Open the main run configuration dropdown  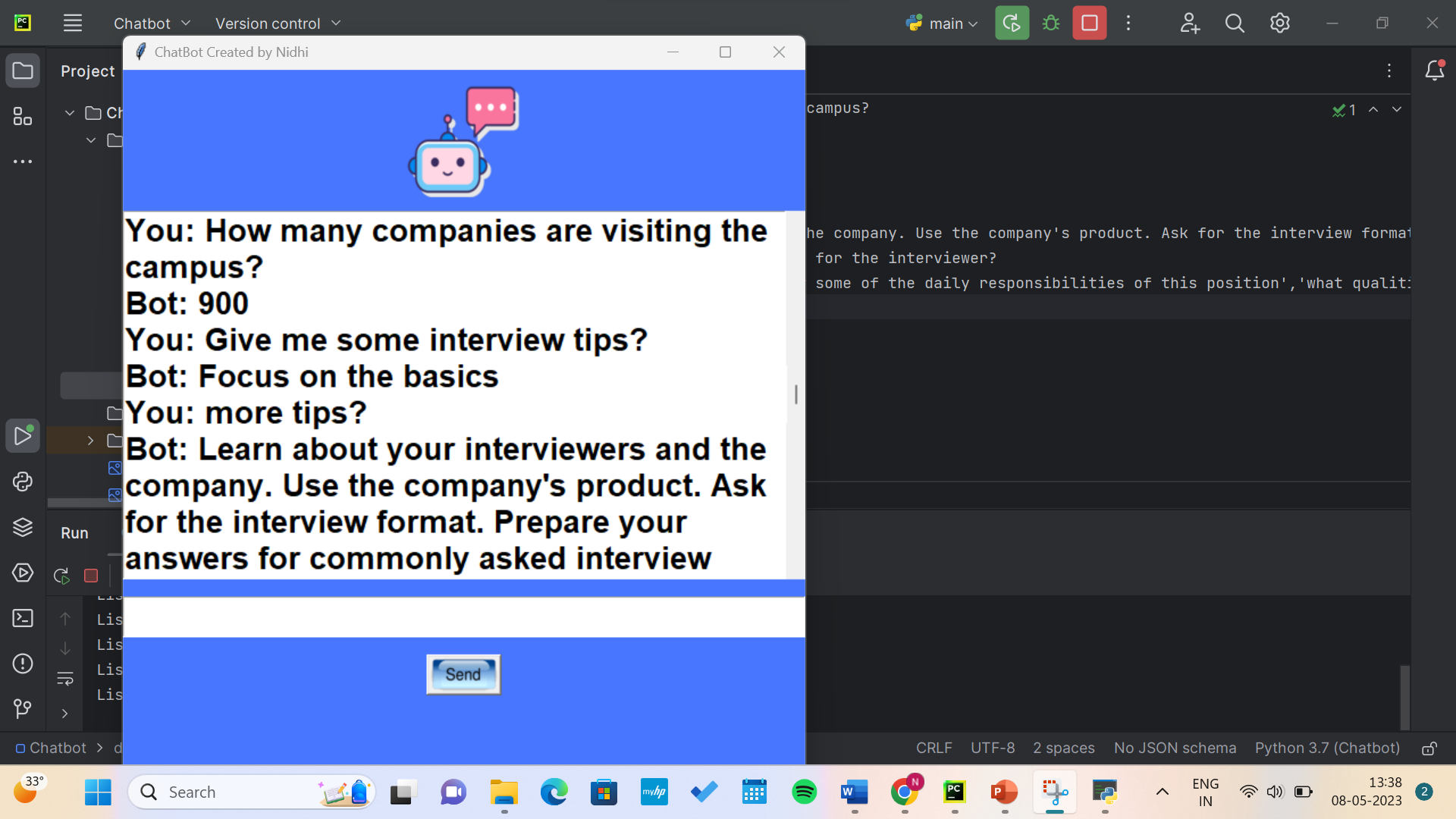(942, 24)
